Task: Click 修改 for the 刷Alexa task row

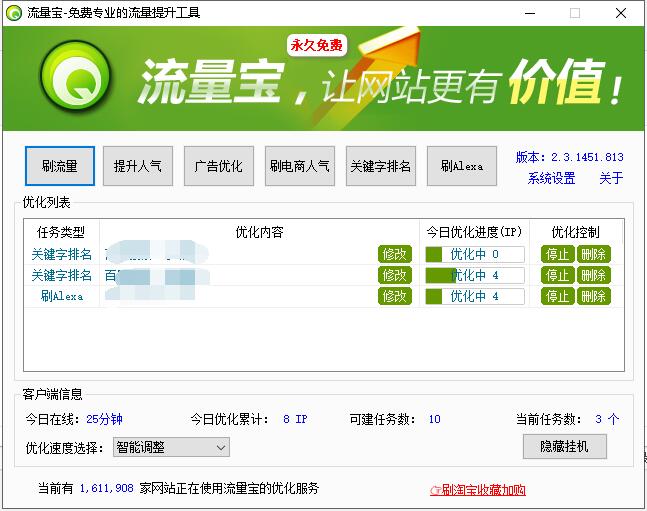Action: pyautogui.click(x=395, y=296)
